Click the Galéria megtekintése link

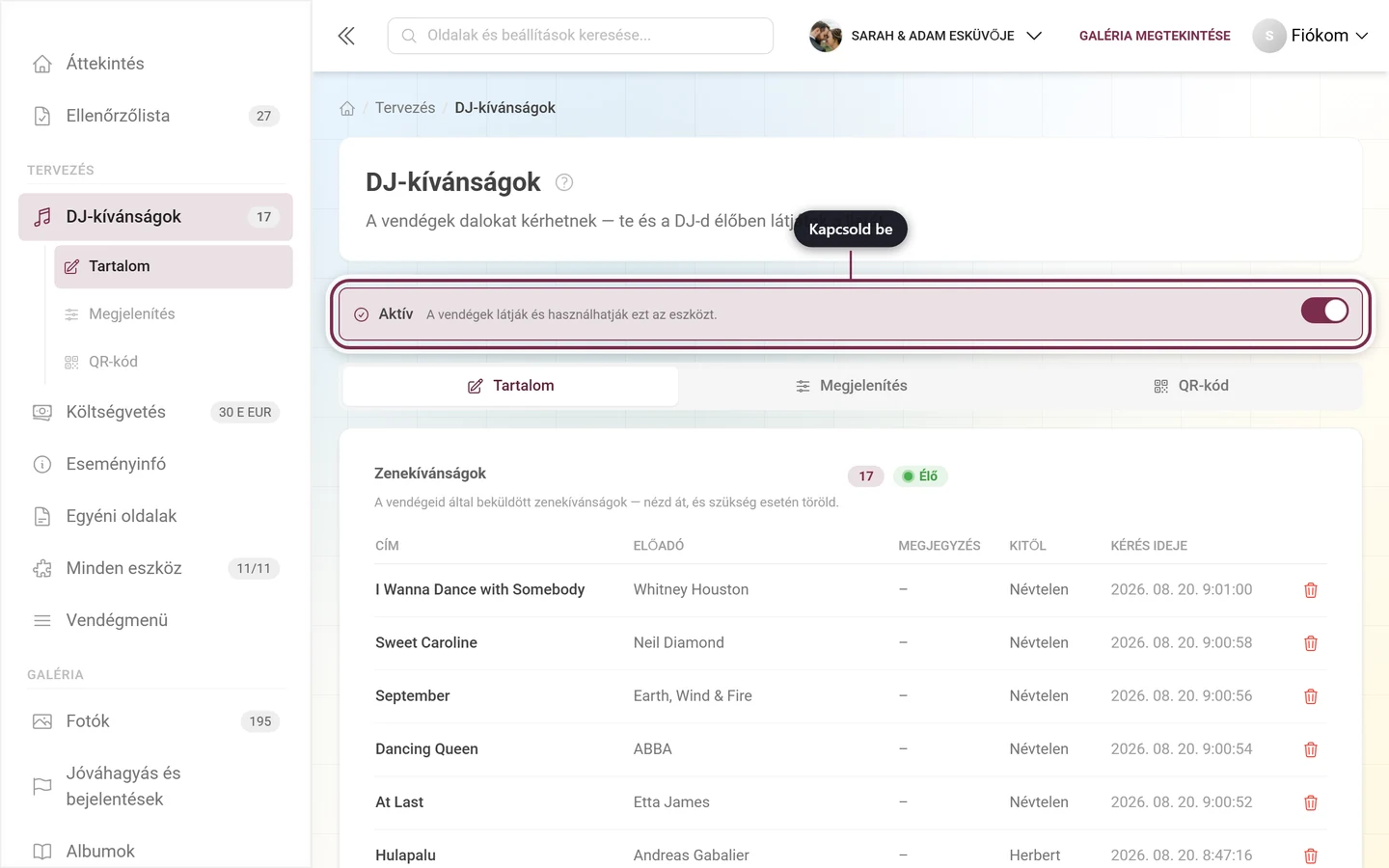1155,36
